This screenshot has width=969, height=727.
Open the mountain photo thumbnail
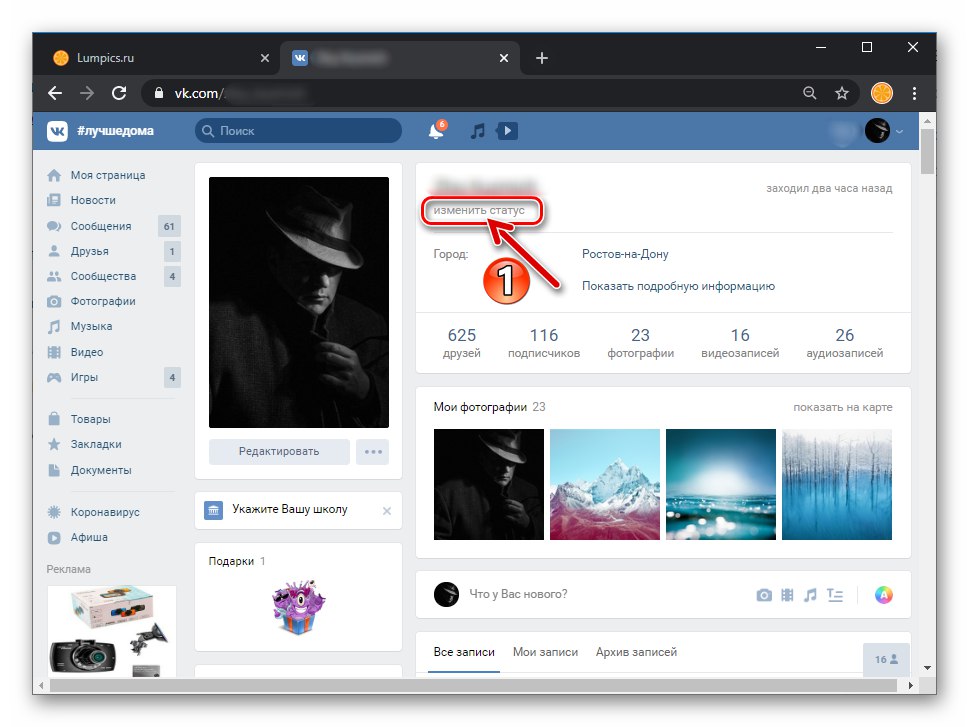pos(605,485)
